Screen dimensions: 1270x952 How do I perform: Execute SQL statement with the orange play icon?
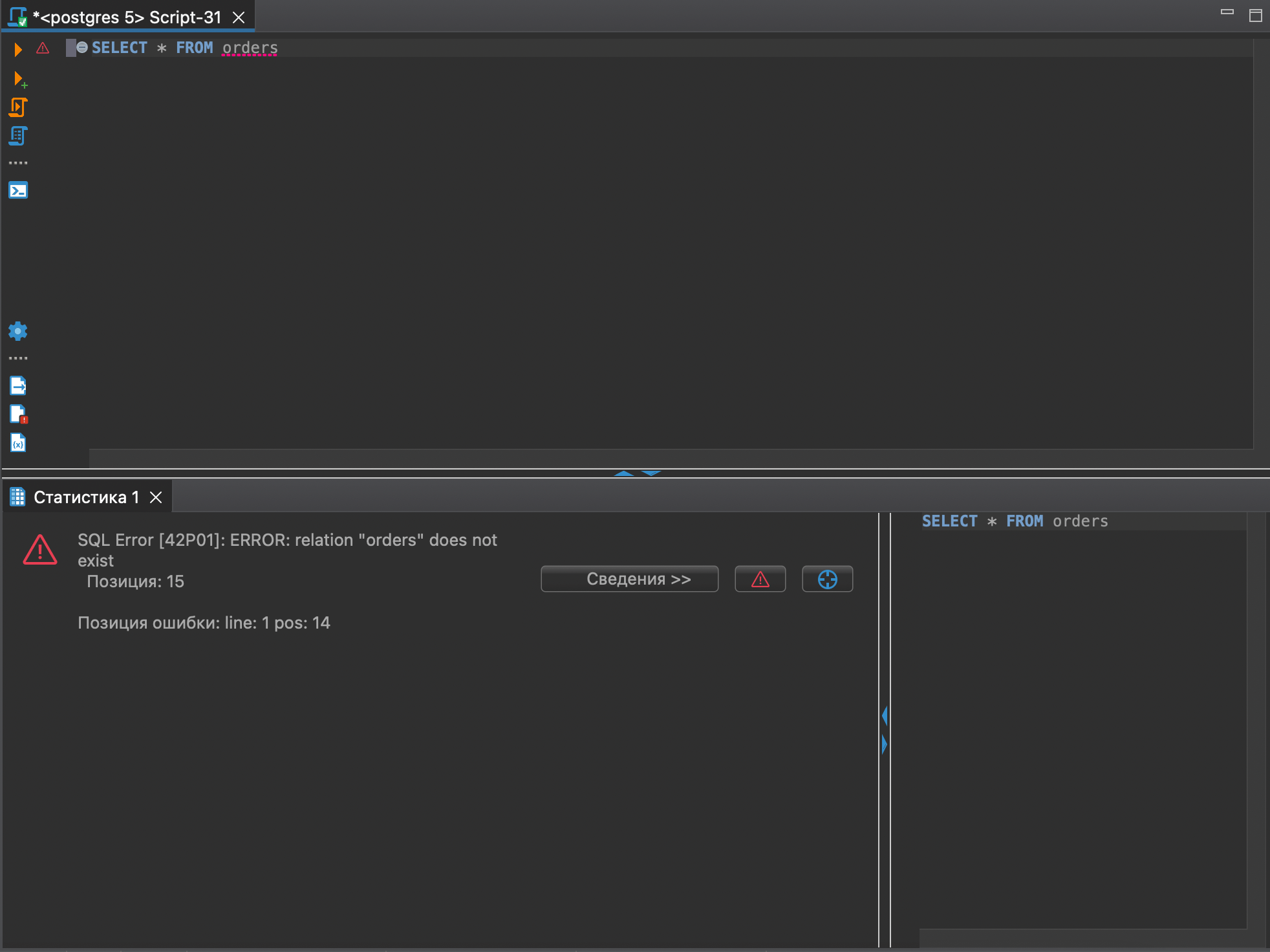(18, 49)
